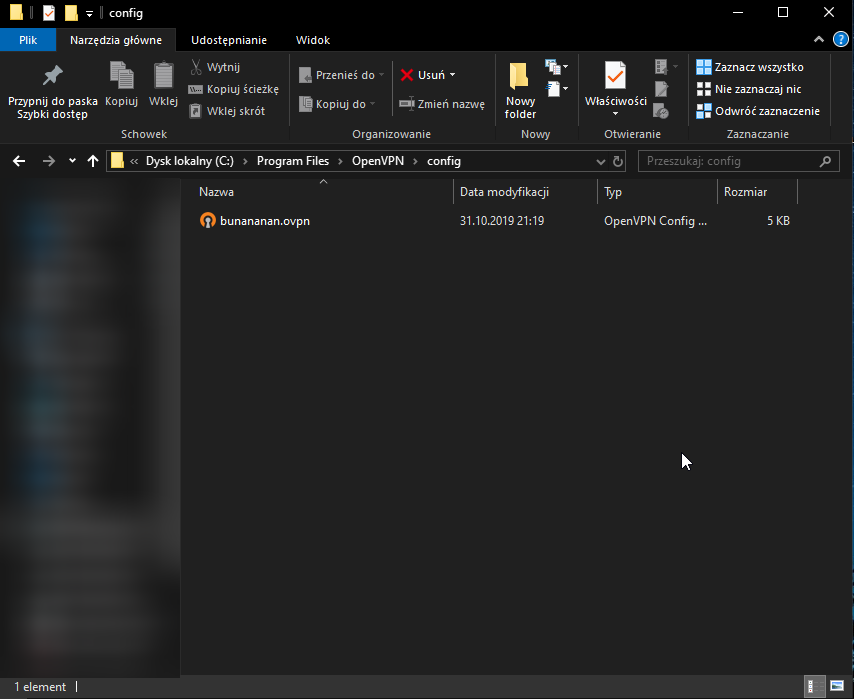
Task: Click the Help question mark icon
Action: point(840,39)
